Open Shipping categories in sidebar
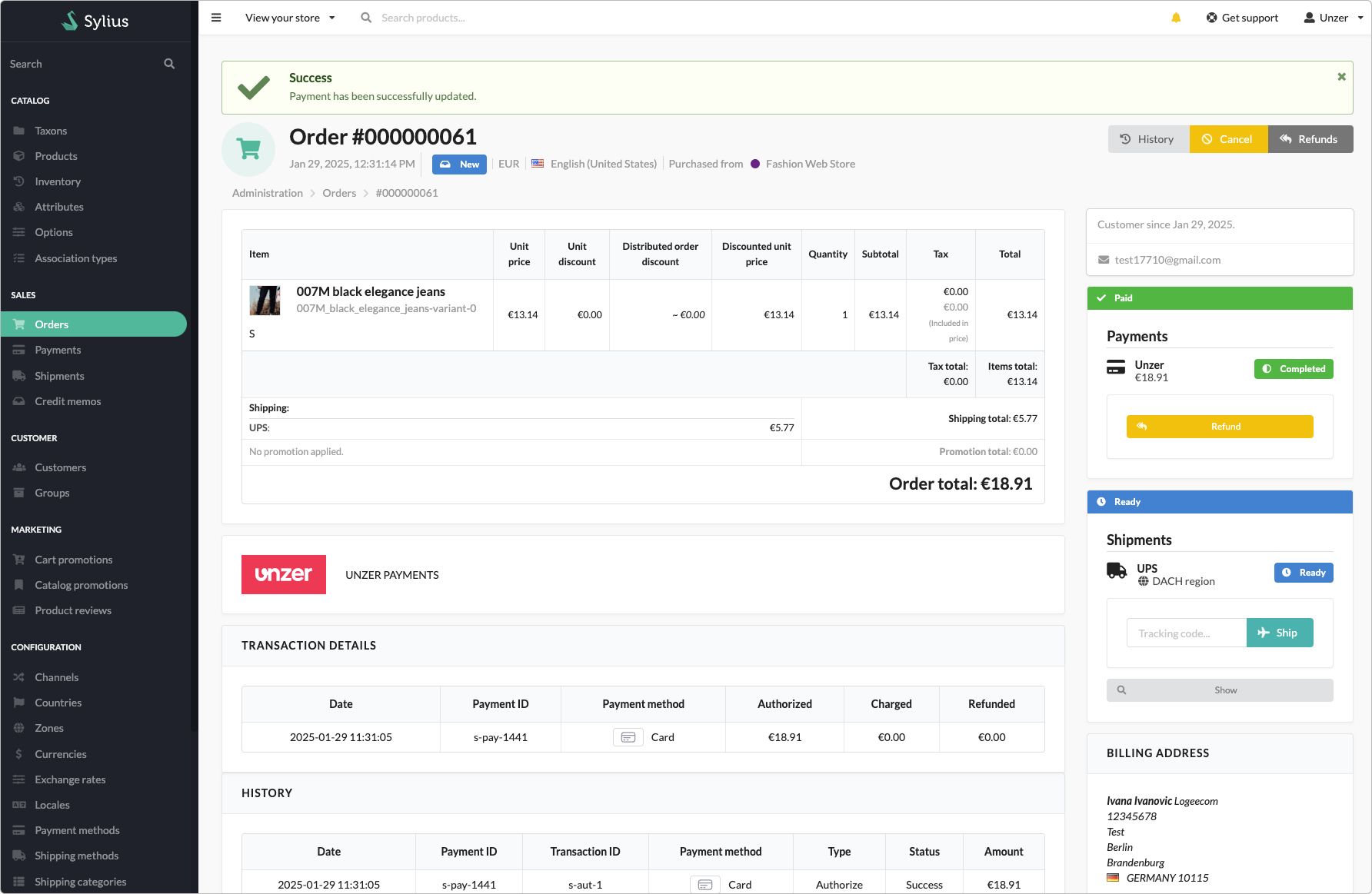The height and width of the screenshot is (894, 1372). 81,882
